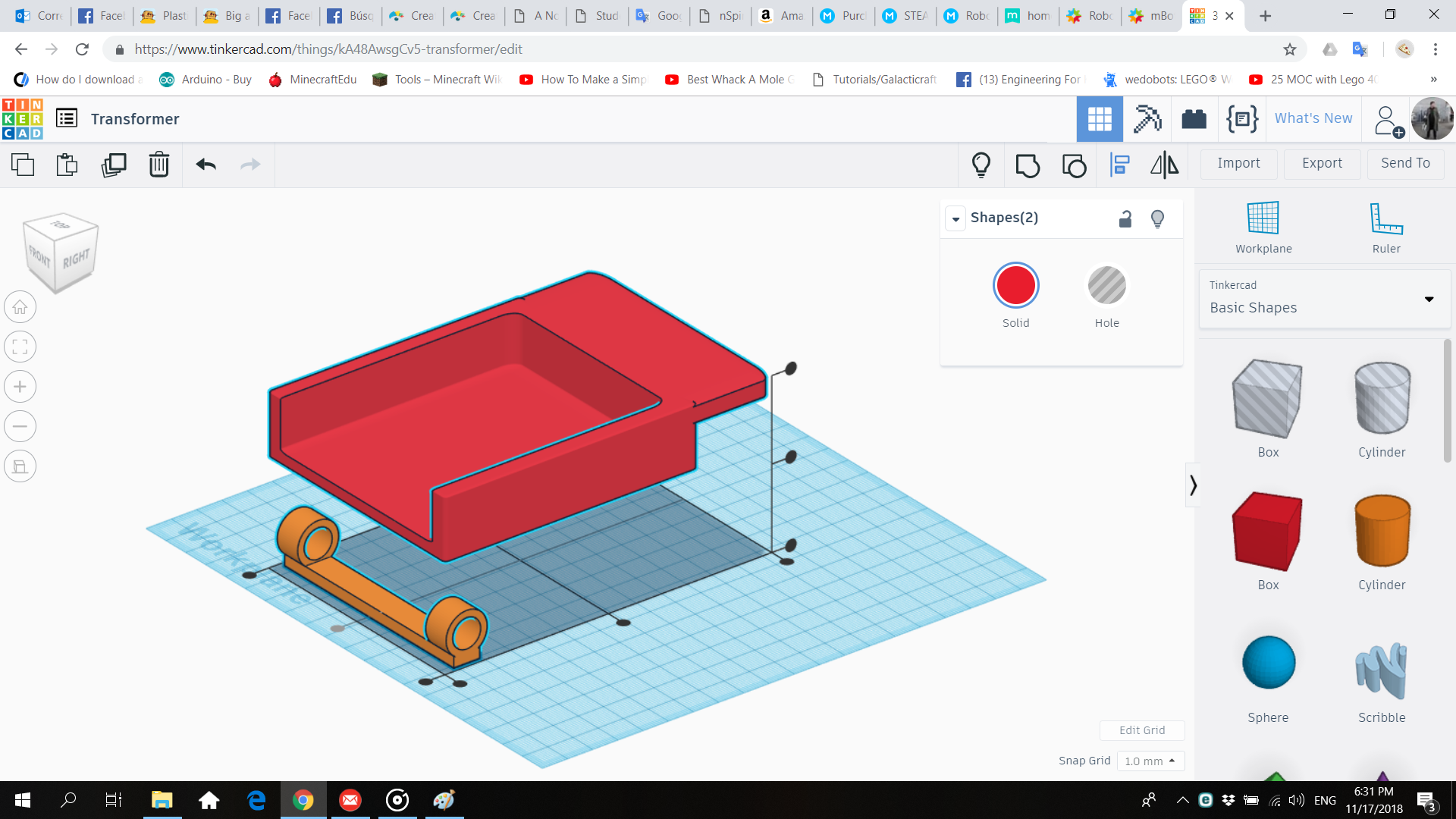Click the Undo arrow

(206, 165)
